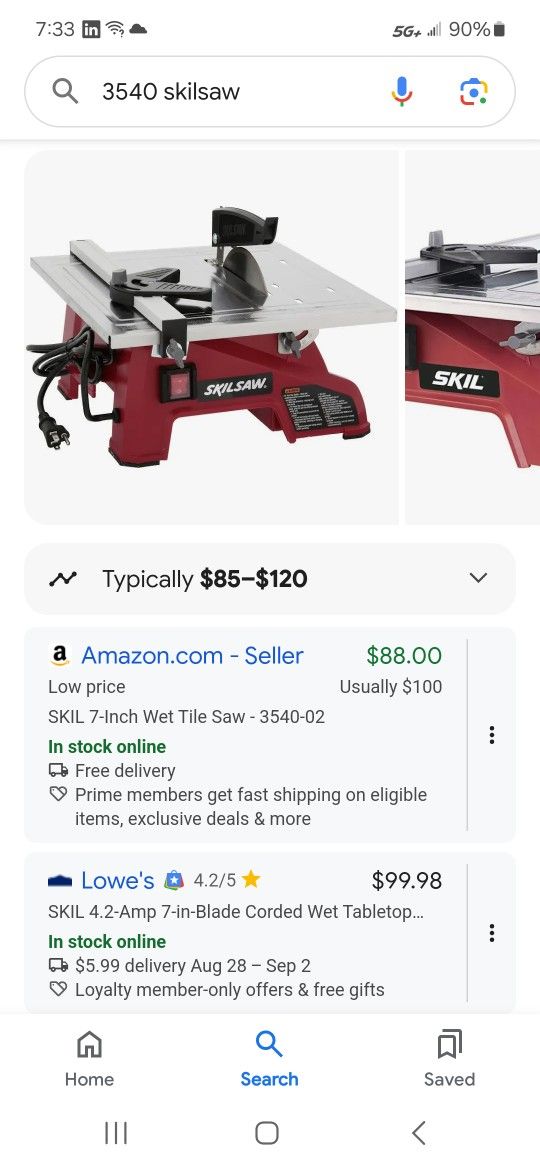Open the Amazon.com - Seller link
This screenshot has height=1170, width=540.
click(192, 655)
